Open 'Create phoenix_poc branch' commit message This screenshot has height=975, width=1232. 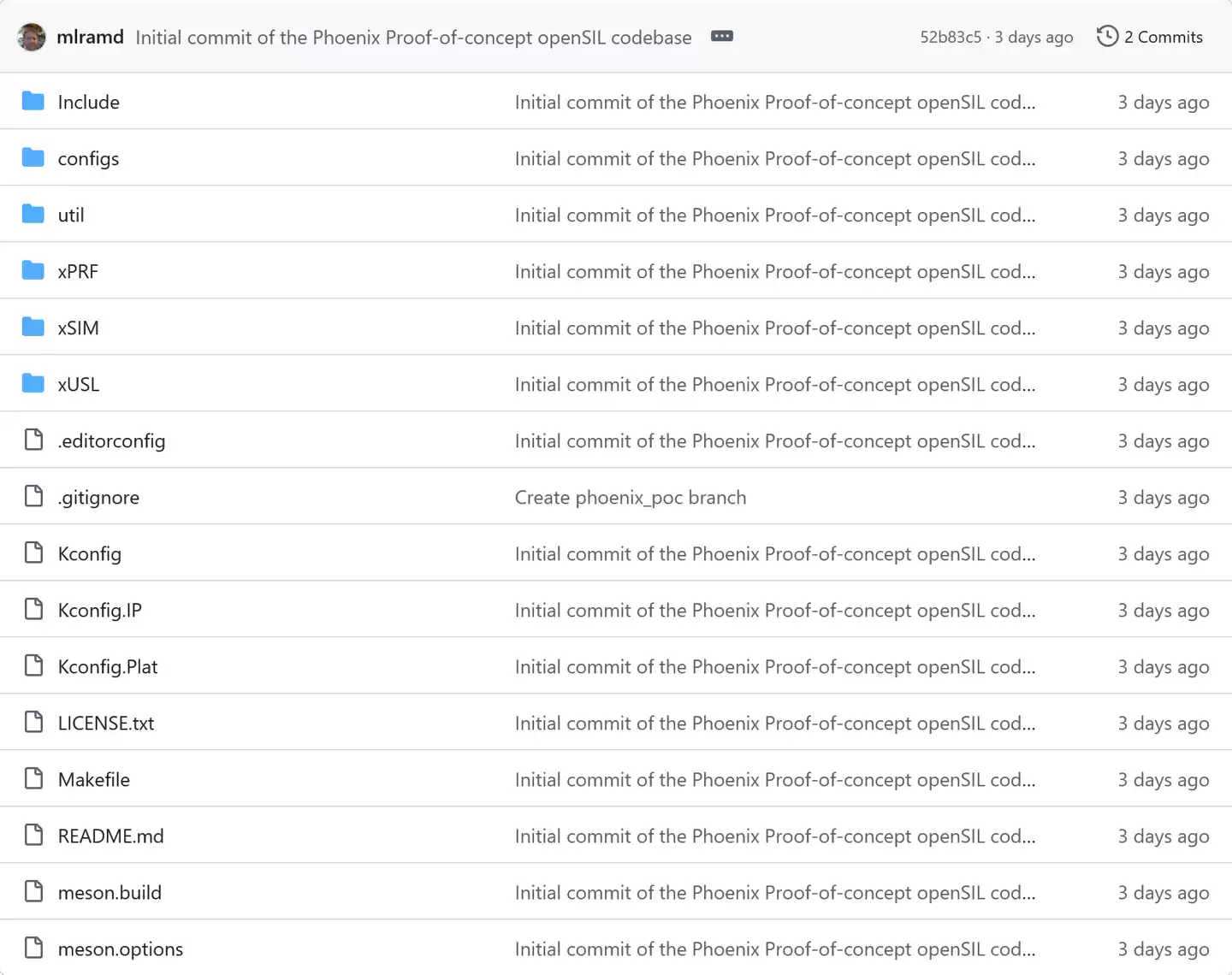pyautogui.click(x=630, y=498)
